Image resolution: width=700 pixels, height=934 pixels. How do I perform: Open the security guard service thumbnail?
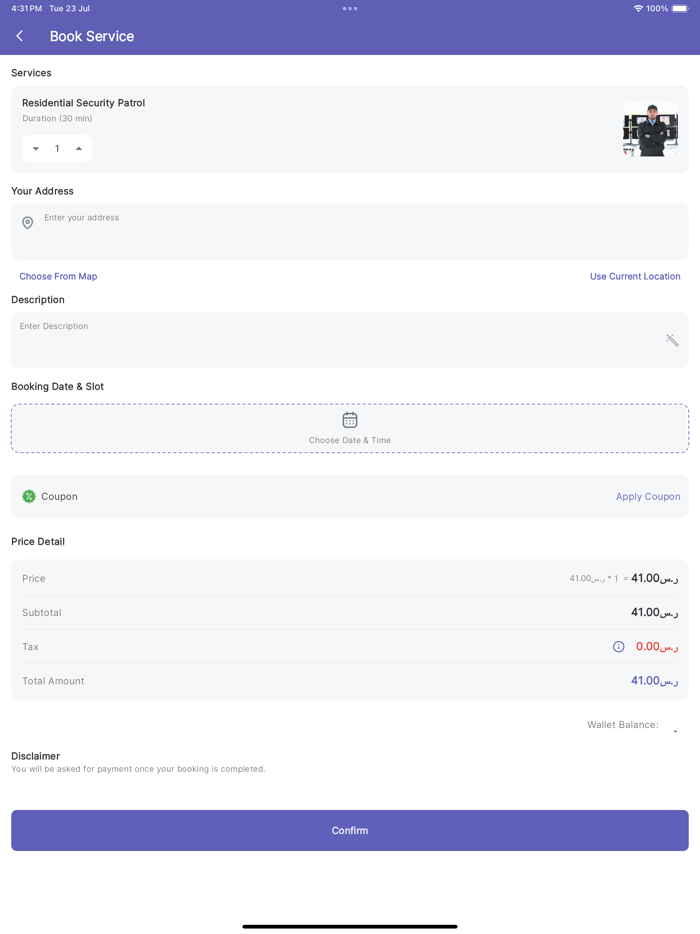tap(650, 129)
